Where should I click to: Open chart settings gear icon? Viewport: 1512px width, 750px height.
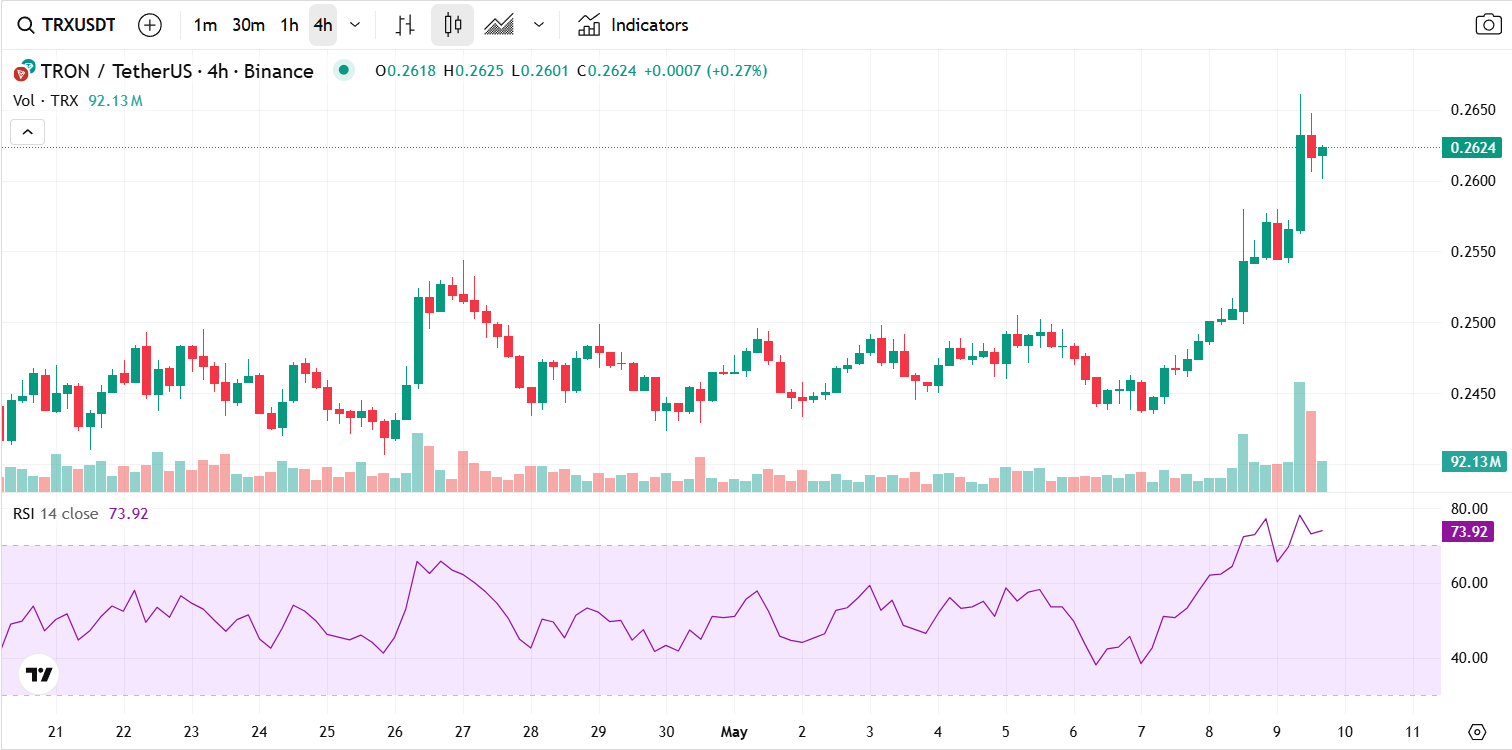click(x=1476, y=731)
